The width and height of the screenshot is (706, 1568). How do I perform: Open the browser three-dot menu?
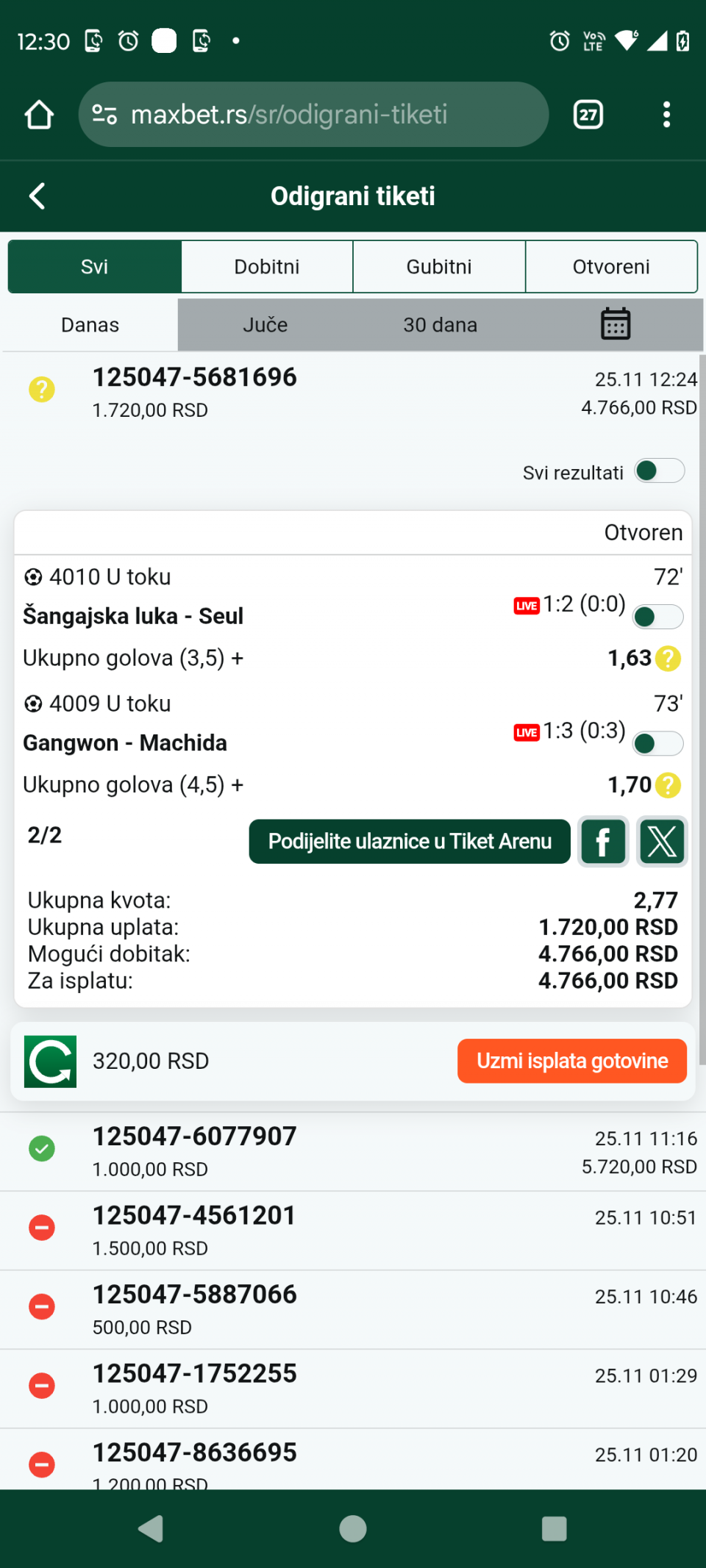pyautogui.click(x=666, y=115)
